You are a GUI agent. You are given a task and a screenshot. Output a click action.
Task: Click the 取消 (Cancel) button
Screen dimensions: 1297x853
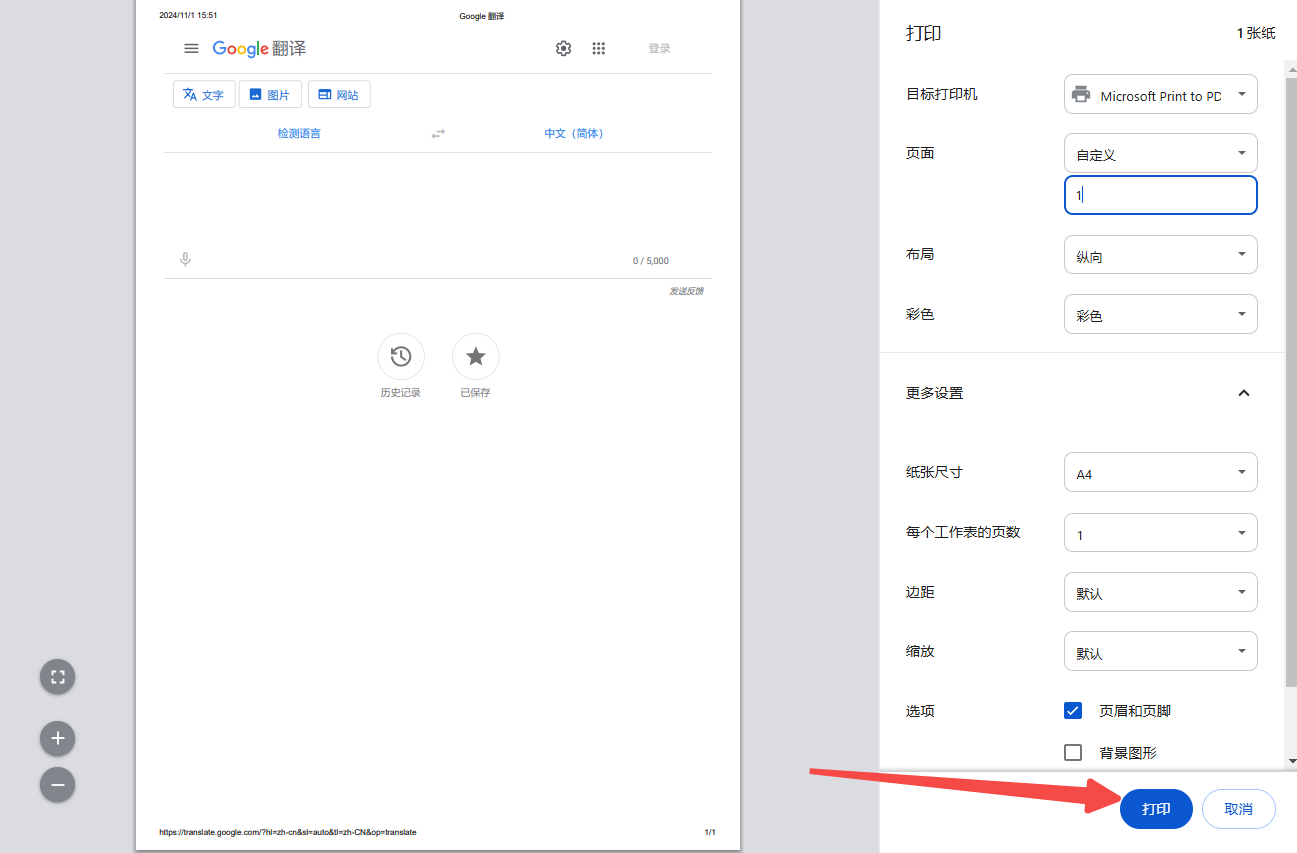pos(1238,809)
